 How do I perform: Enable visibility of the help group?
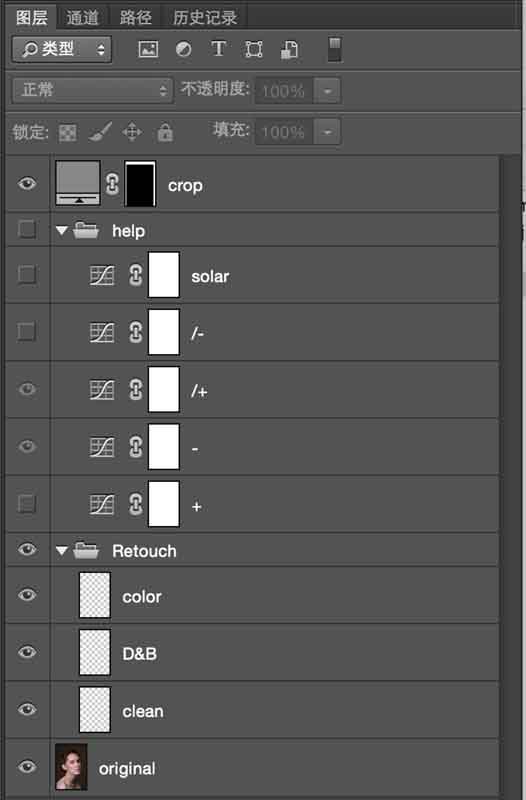click(27, 229)
